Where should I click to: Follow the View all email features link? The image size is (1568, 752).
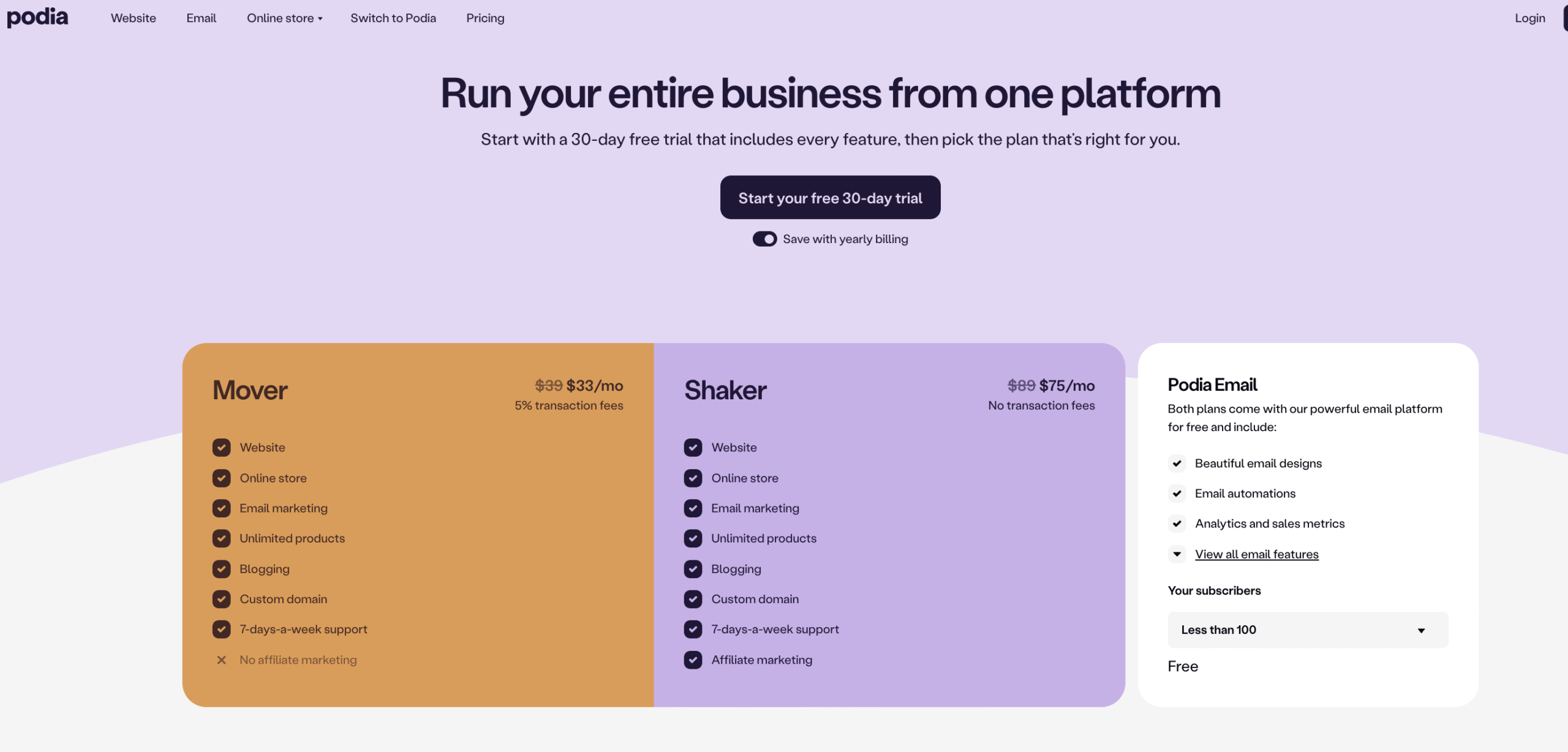point(1256,554)
